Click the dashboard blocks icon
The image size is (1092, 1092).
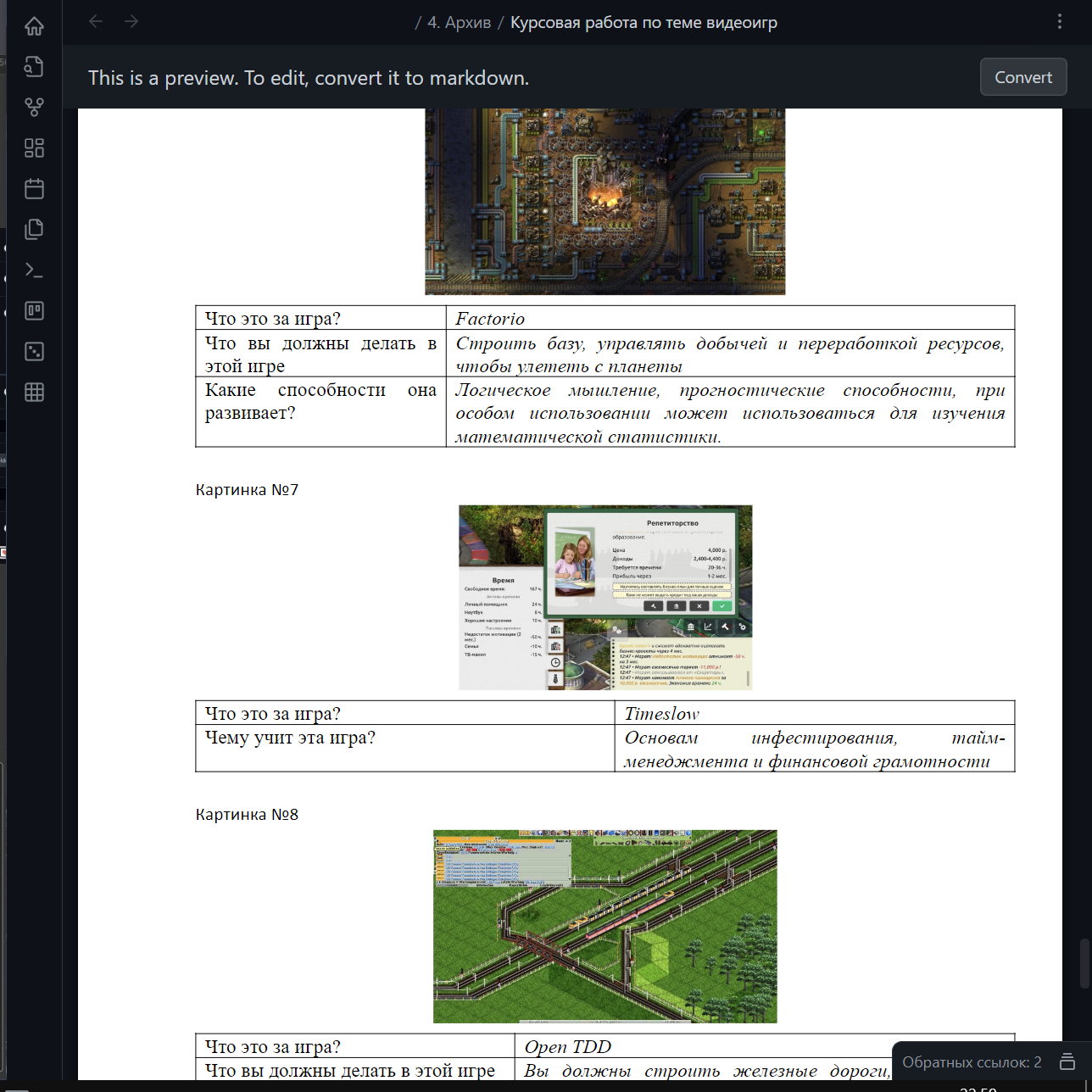pyautogui.click(x=34, y=148)
